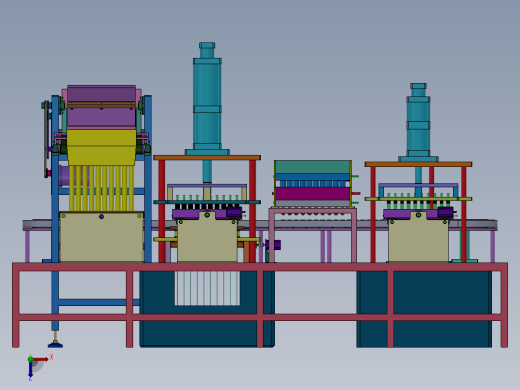The width and height of the screenshot is (520, 390).
Task: Select the yellow hopper body
Action: [101, 147]
